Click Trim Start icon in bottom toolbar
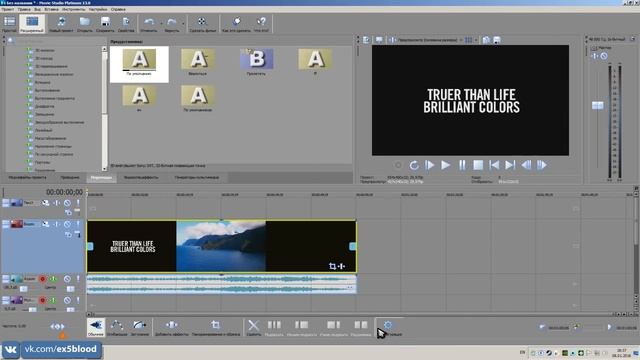This screenshot has height=360, width=640. [302, 327]
